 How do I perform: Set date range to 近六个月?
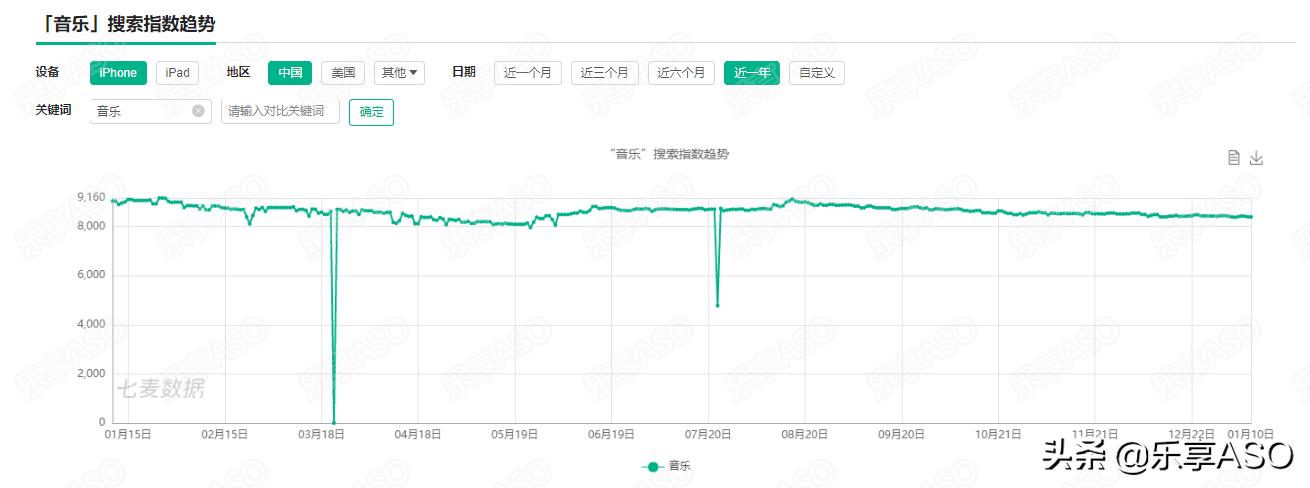pyautogui.click(x=681, y=73)
